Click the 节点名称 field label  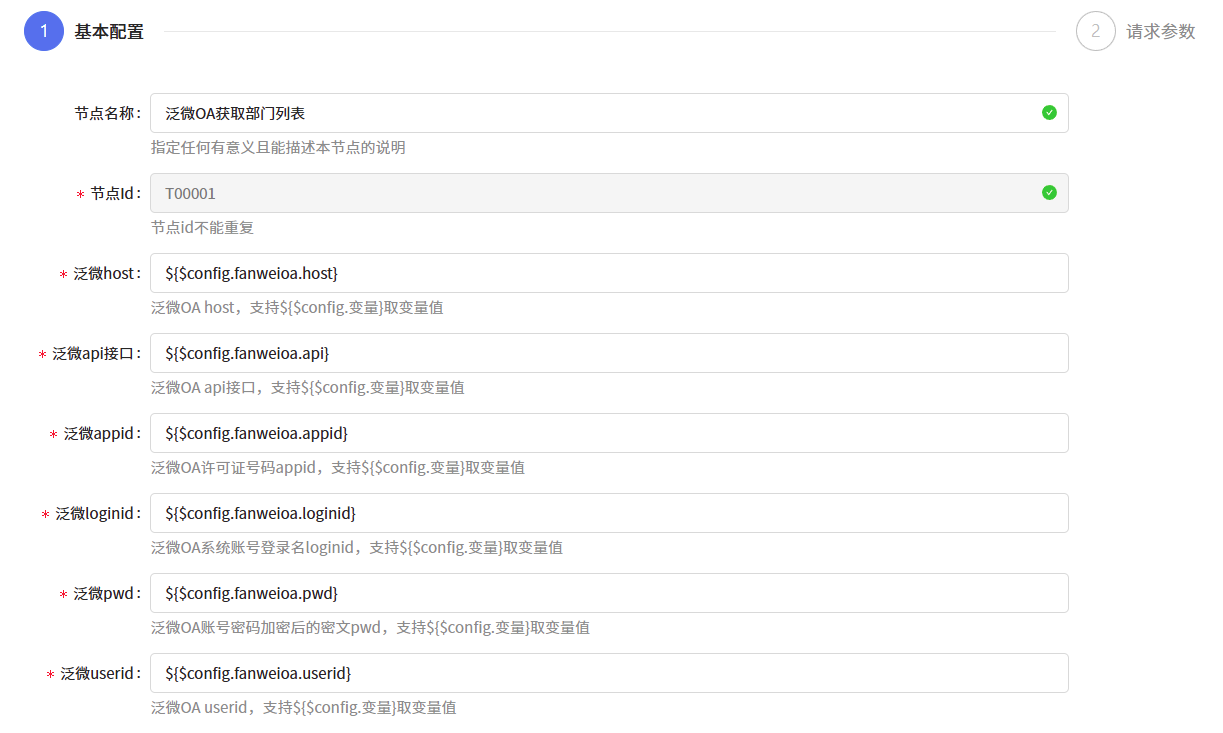[106, 113]
